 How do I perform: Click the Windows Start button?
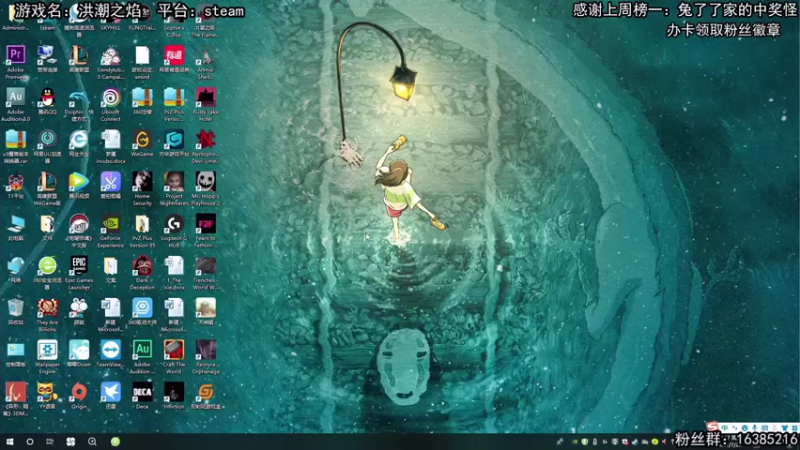click(x=9, y=442)
